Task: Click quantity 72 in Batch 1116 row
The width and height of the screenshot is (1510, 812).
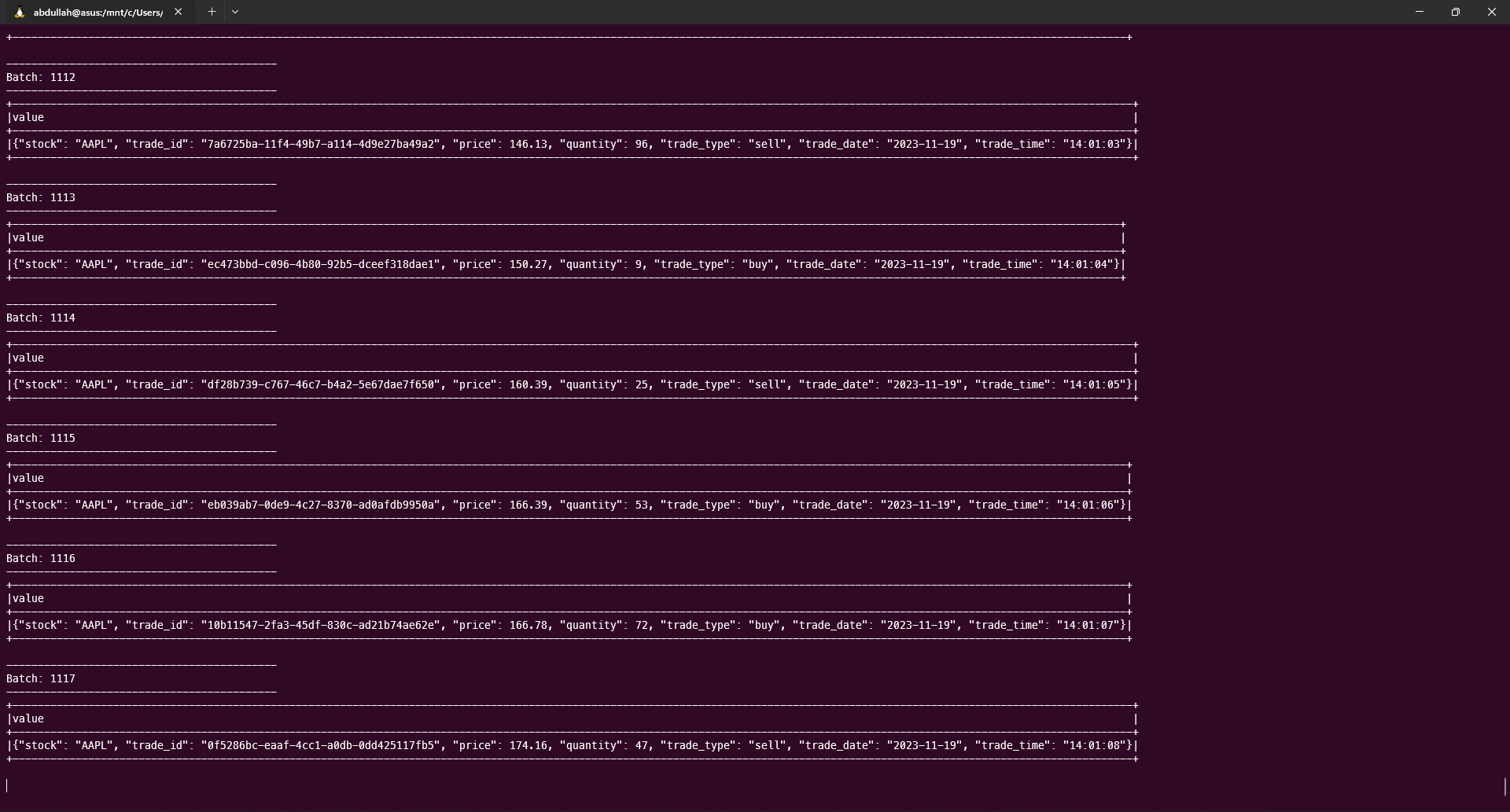Action: point(642,625)
